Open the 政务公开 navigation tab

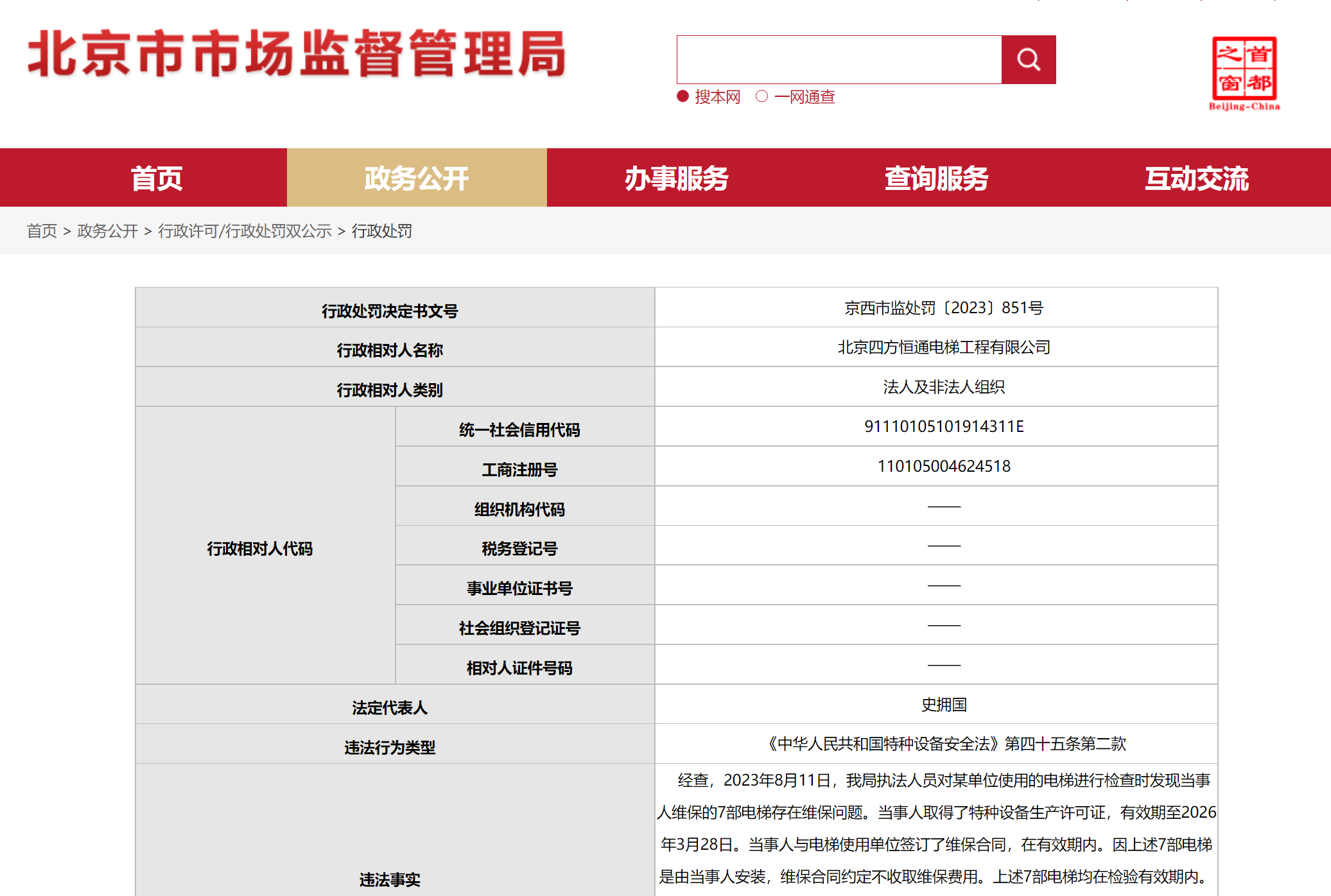[417, 178]
